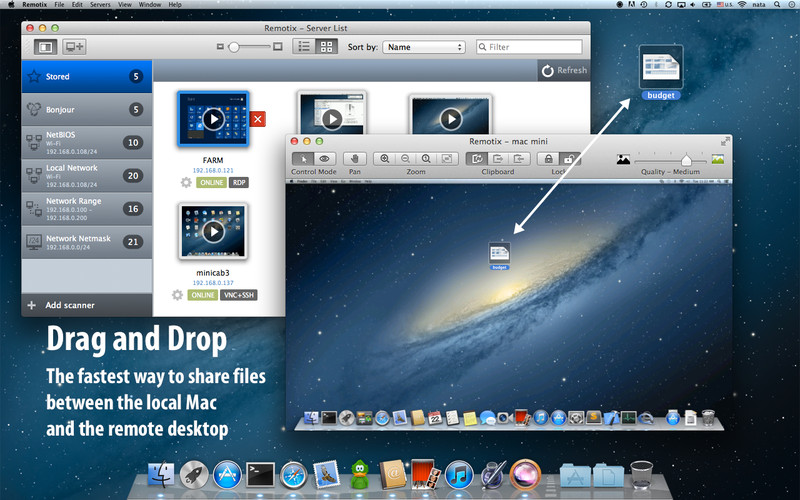
Task: Click the VNC+SSH badge under minicab3
Action: [238, 295]
